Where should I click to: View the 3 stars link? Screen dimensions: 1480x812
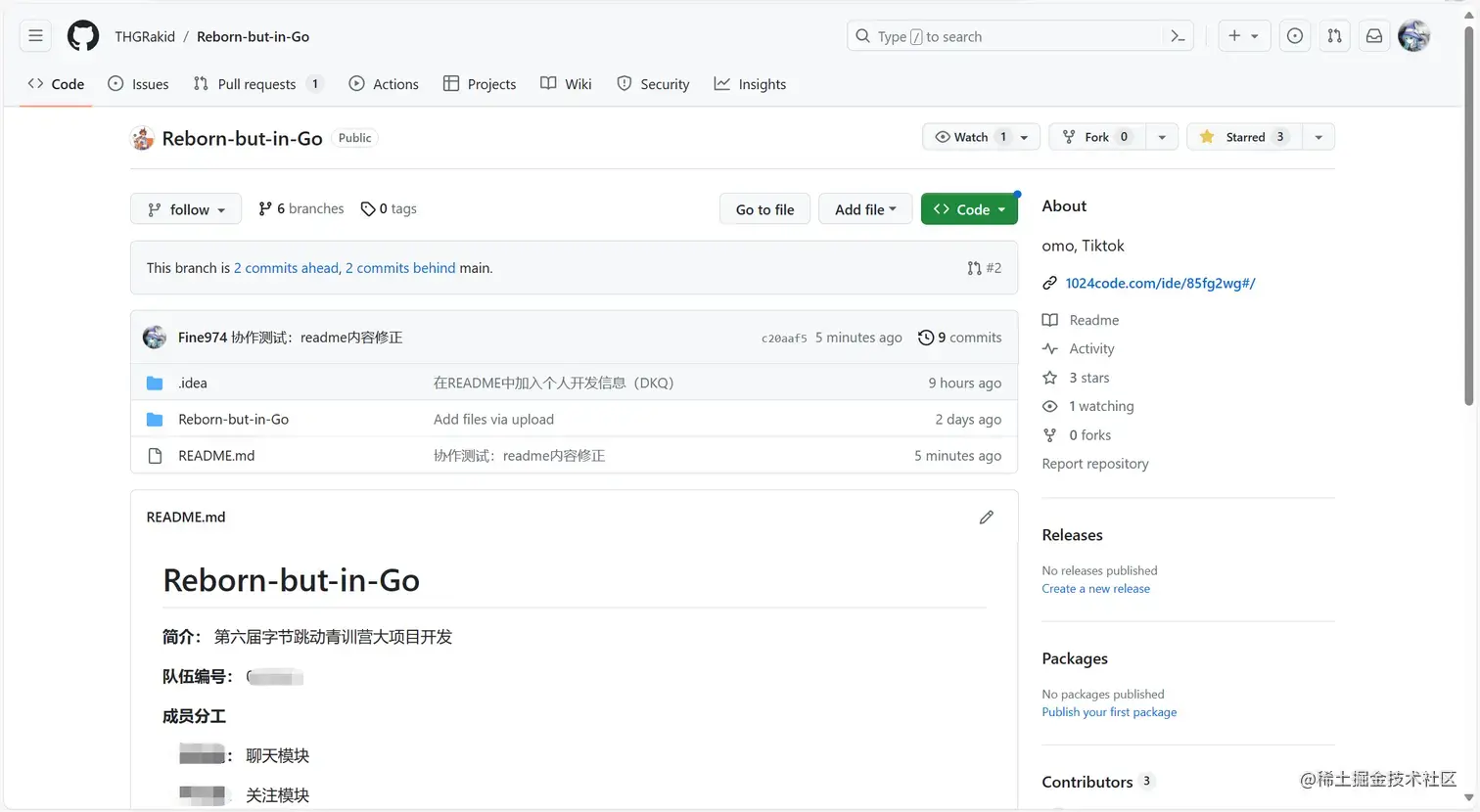(1076, 378)
